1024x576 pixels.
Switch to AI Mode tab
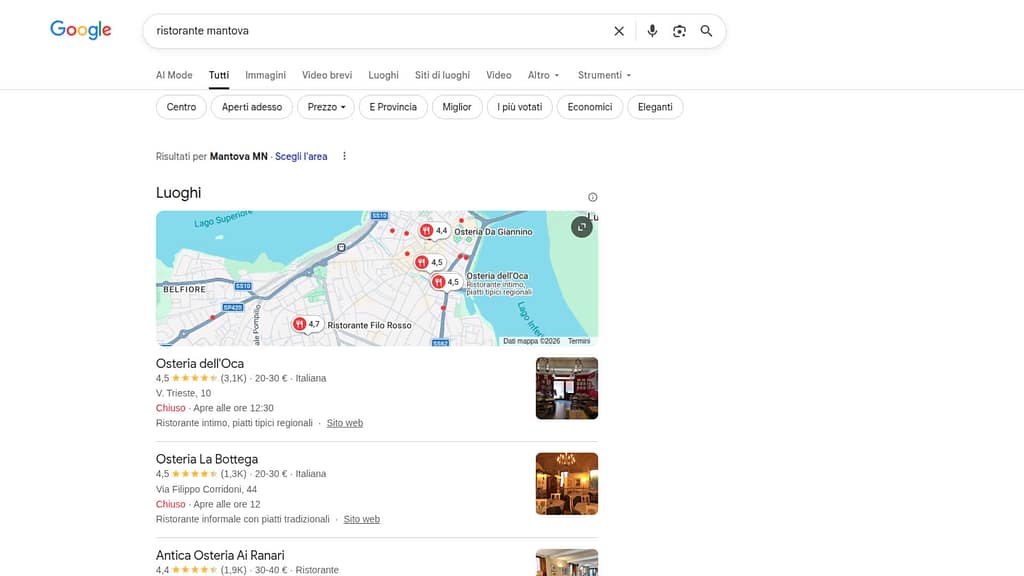(x=174, y=75)
